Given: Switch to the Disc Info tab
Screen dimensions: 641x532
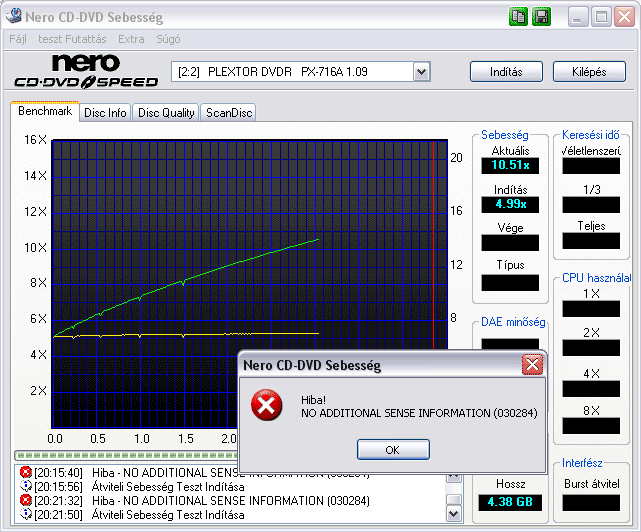Looking at the screenshot, I should pos(105,112).
